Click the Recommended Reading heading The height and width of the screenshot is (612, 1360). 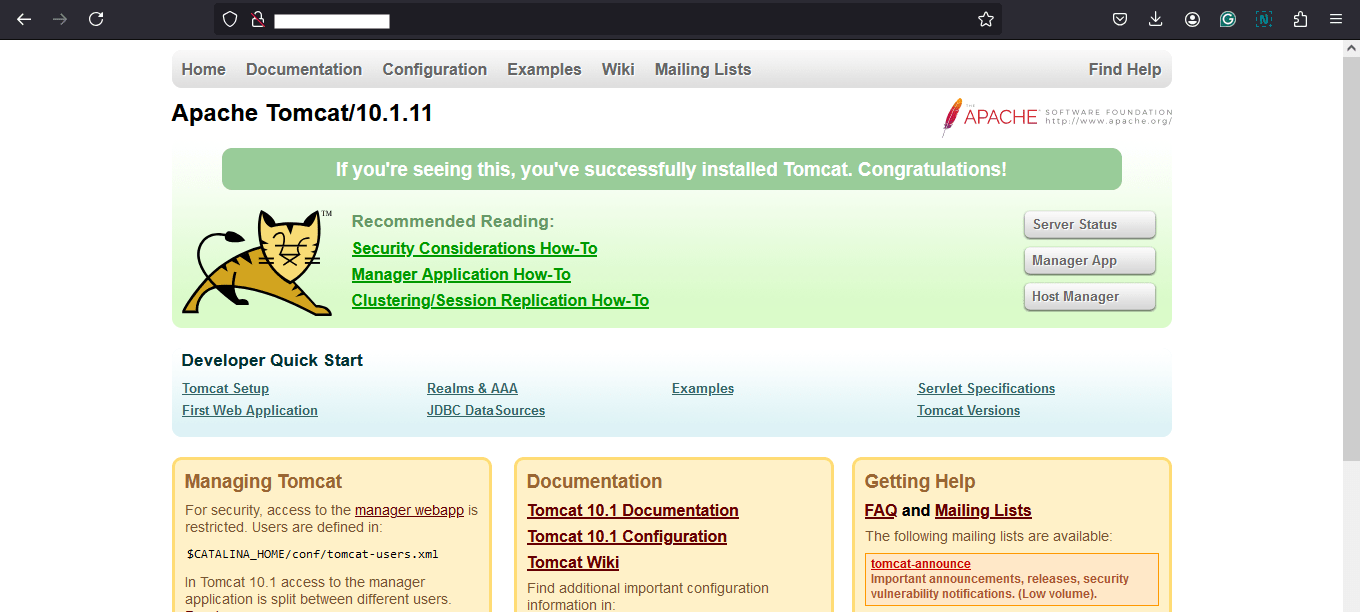pyautogui.click(x=453, y=221)
